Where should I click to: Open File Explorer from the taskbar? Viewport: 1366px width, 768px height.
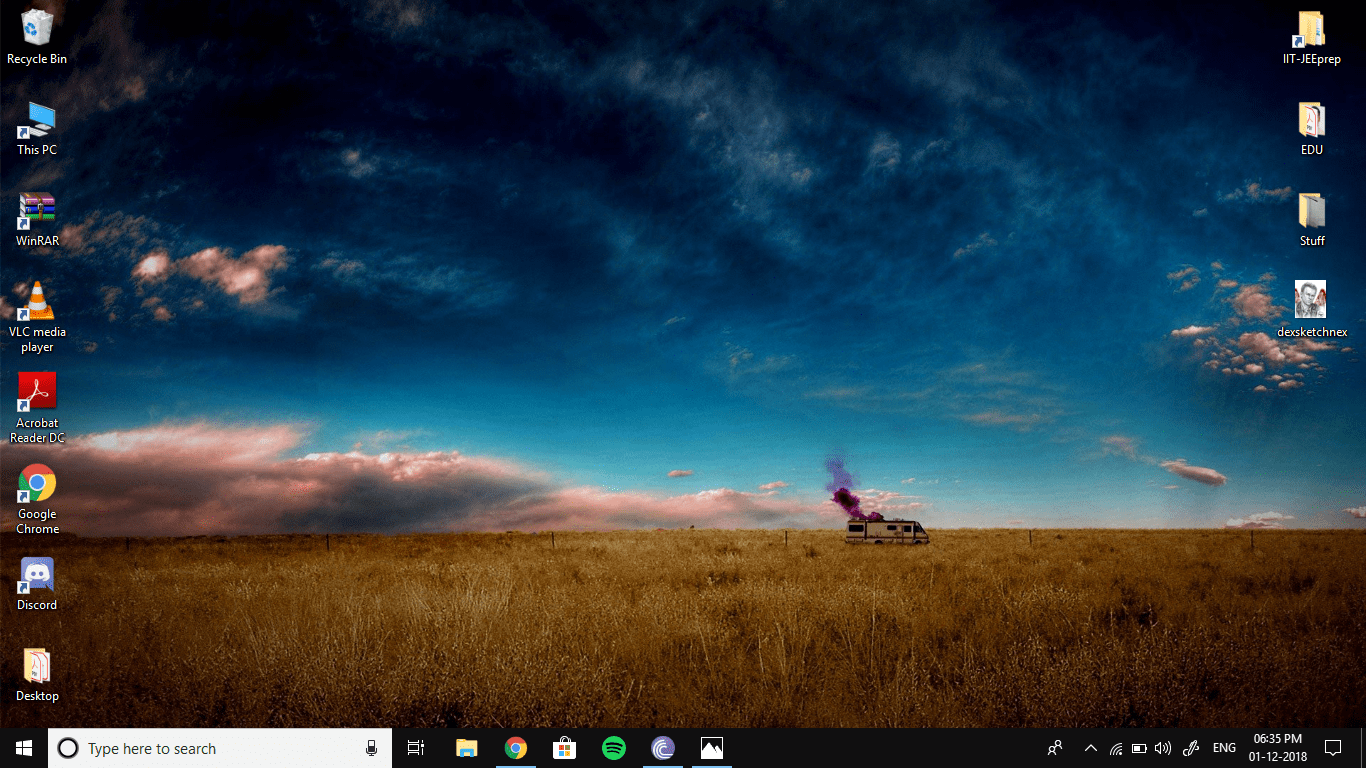coord(466,747)
